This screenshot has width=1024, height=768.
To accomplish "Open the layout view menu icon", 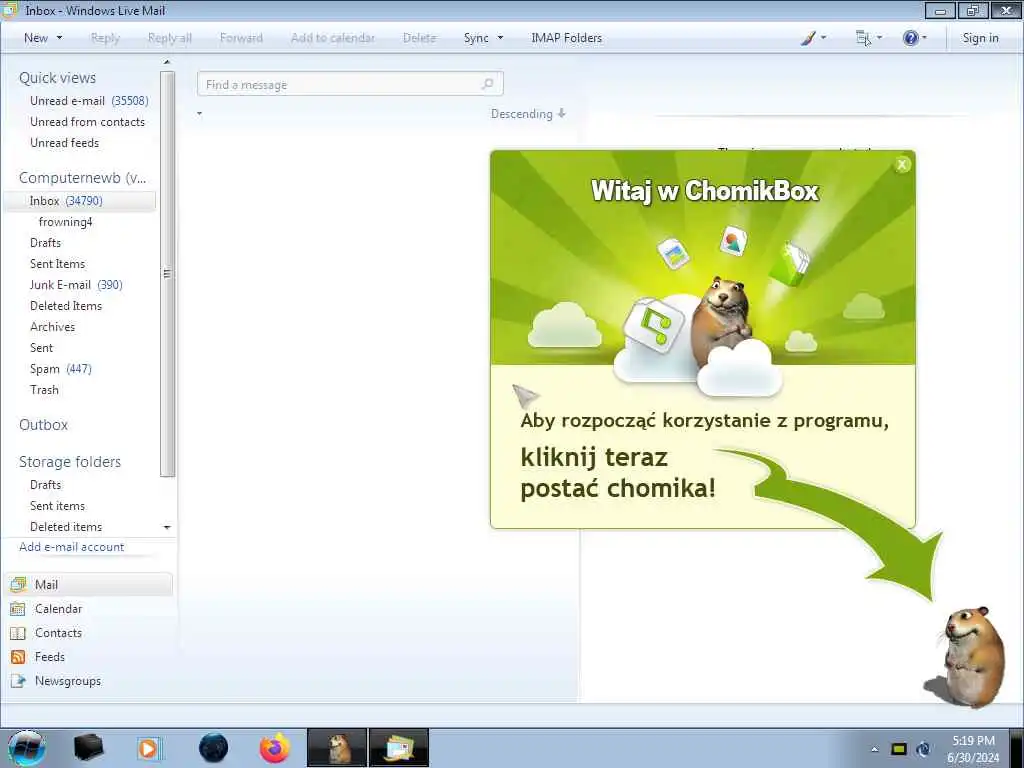I will click(x=863, y=39).
